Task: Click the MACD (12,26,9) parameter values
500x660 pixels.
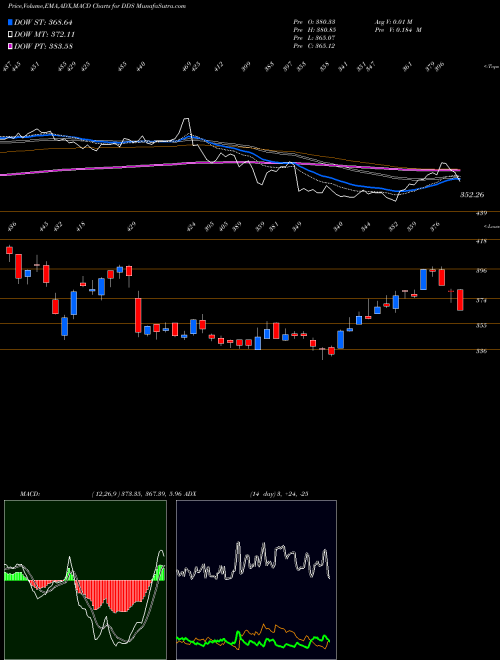Action: click(137, 493)
